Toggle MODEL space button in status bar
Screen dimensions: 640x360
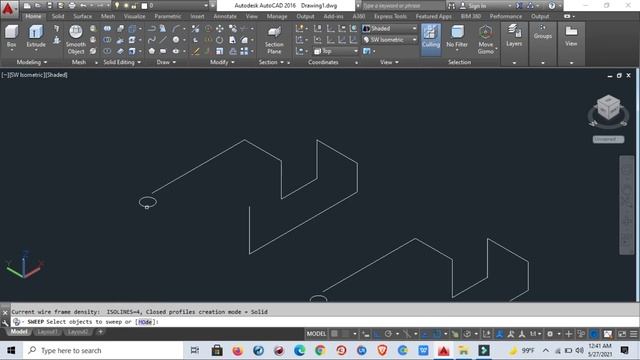pos(316,334)
